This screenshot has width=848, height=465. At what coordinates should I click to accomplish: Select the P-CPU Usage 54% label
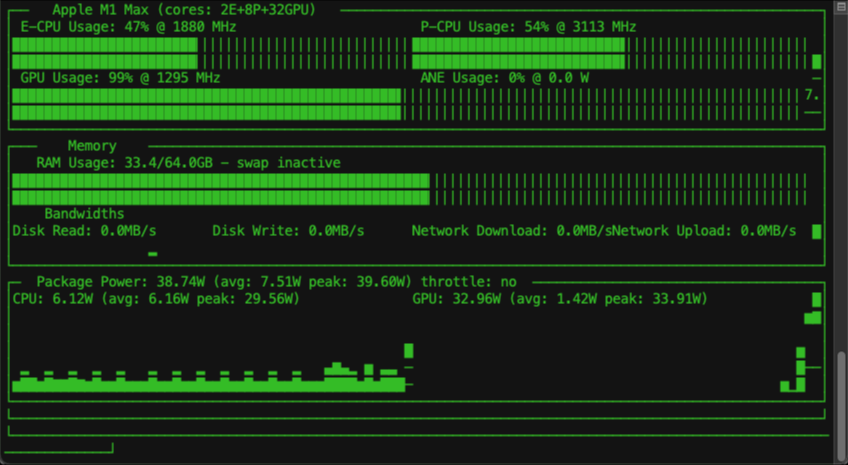click(x=528, y=27)
